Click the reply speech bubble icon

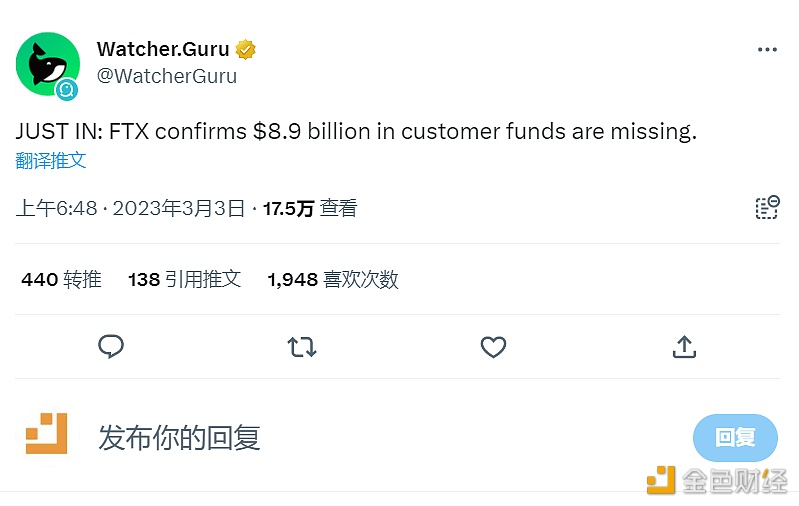coord(111,346)
